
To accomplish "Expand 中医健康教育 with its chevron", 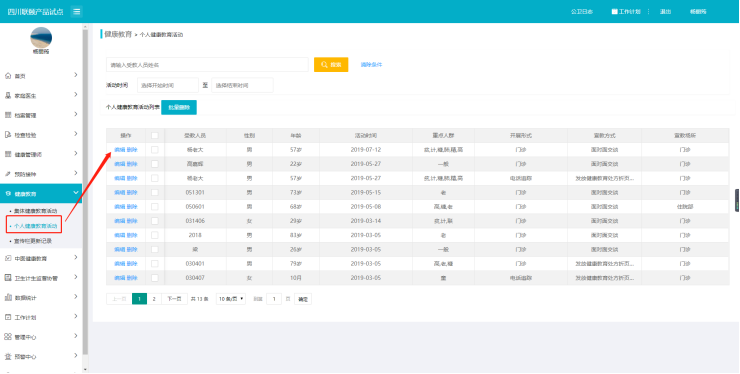I will coord(76,257).
